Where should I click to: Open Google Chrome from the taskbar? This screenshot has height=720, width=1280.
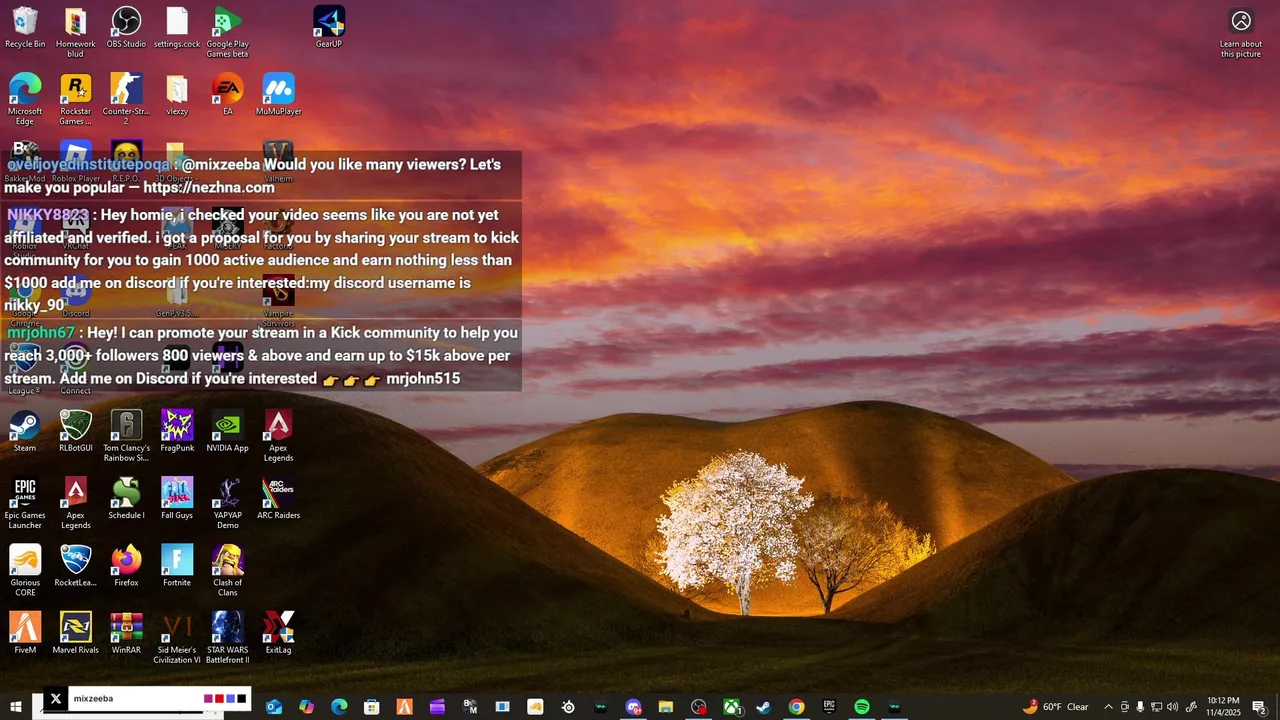click(796, 707)
